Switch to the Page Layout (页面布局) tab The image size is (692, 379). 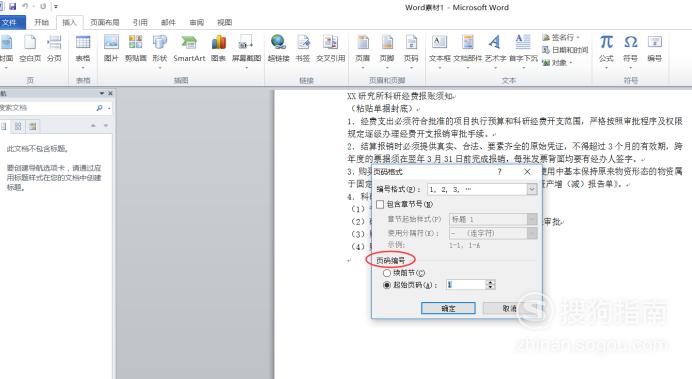105,22
